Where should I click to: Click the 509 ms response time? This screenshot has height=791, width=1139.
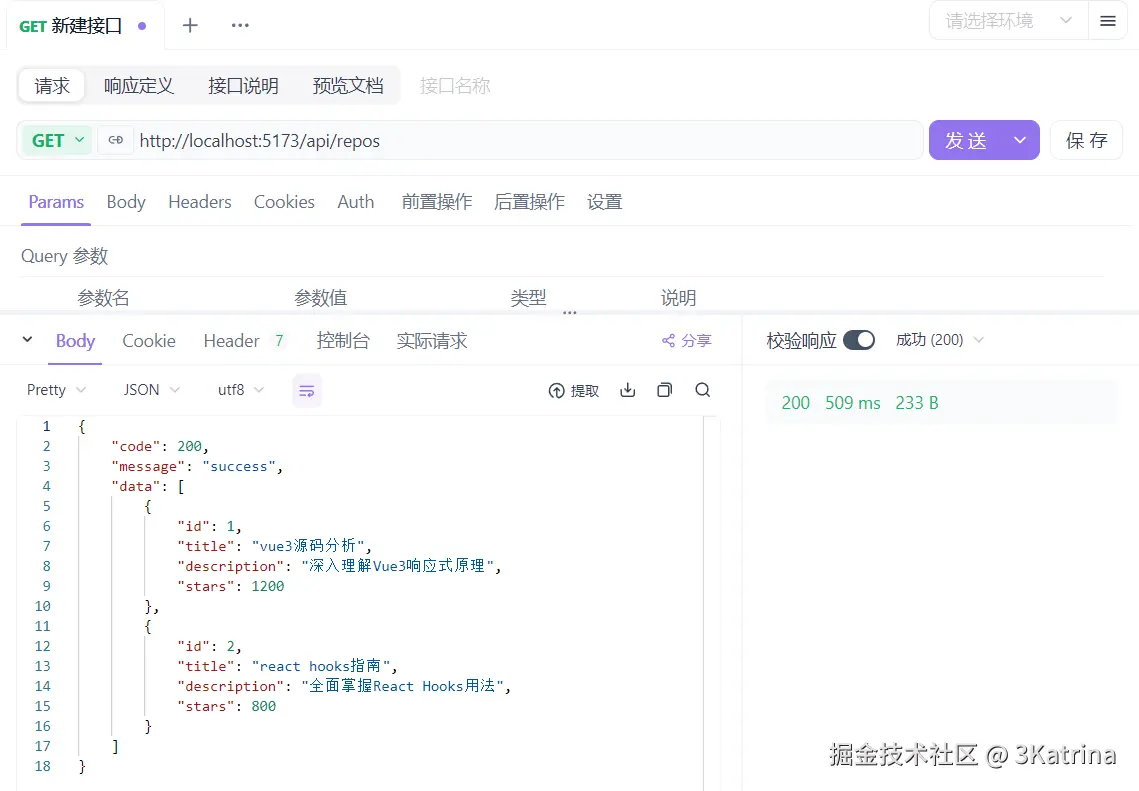coord(852,403)
